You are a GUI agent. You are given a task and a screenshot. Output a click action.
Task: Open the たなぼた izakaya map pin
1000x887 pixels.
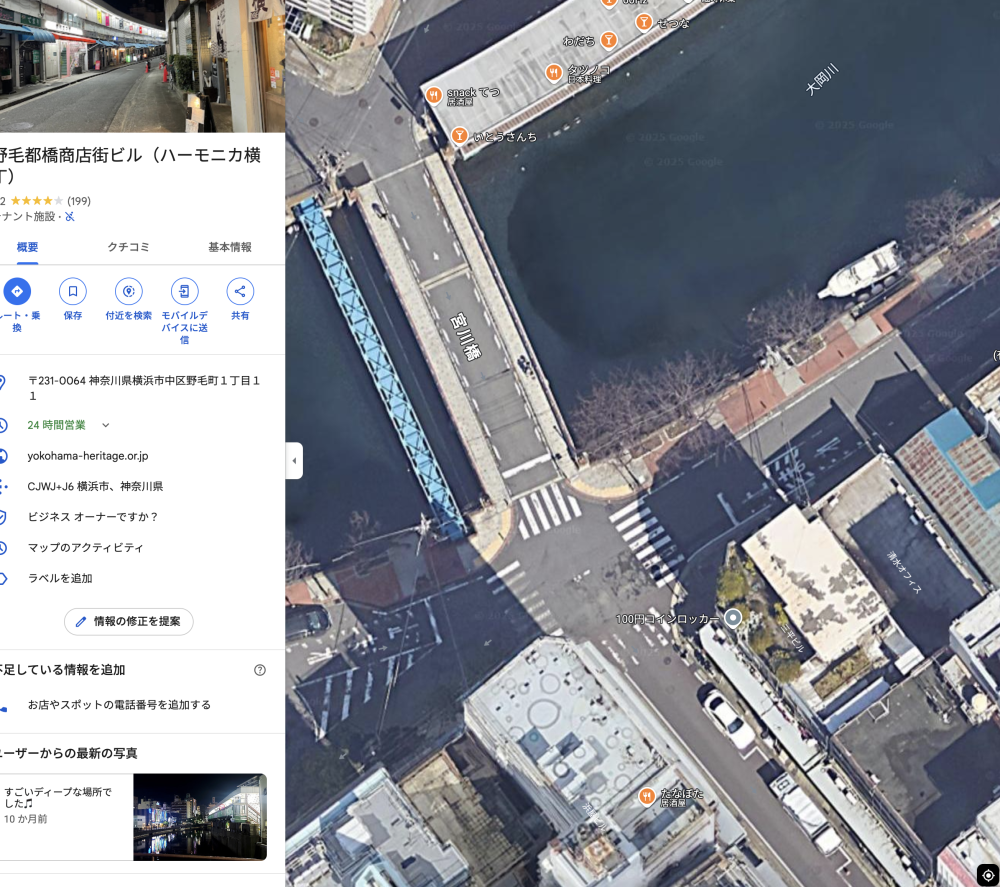[647, 796]
